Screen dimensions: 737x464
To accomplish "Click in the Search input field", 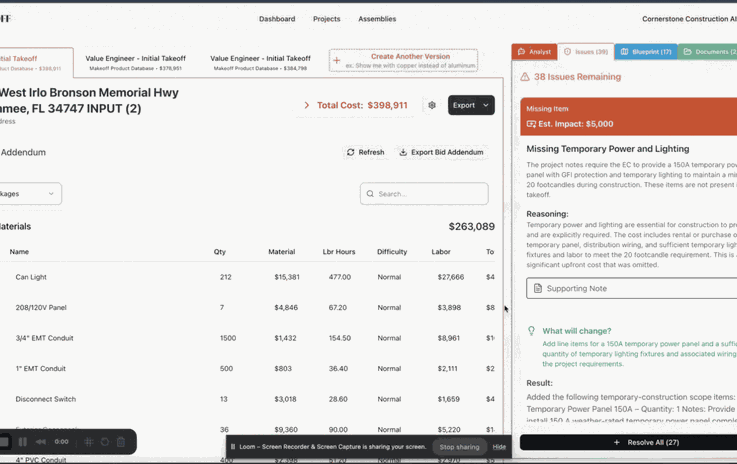I will (424, 194).
